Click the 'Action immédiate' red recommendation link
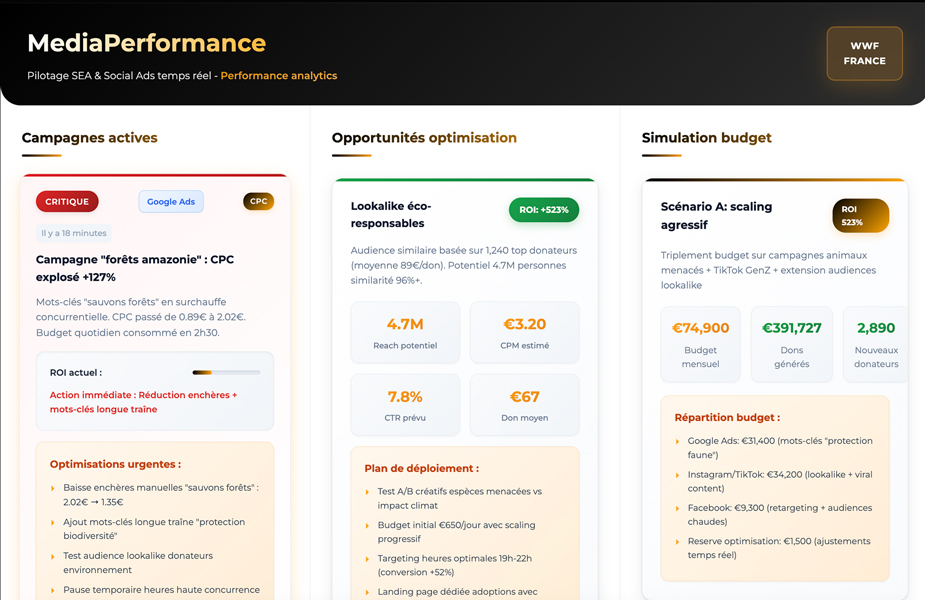The height and width of the screenshot is (600, 925). (143, 402)
